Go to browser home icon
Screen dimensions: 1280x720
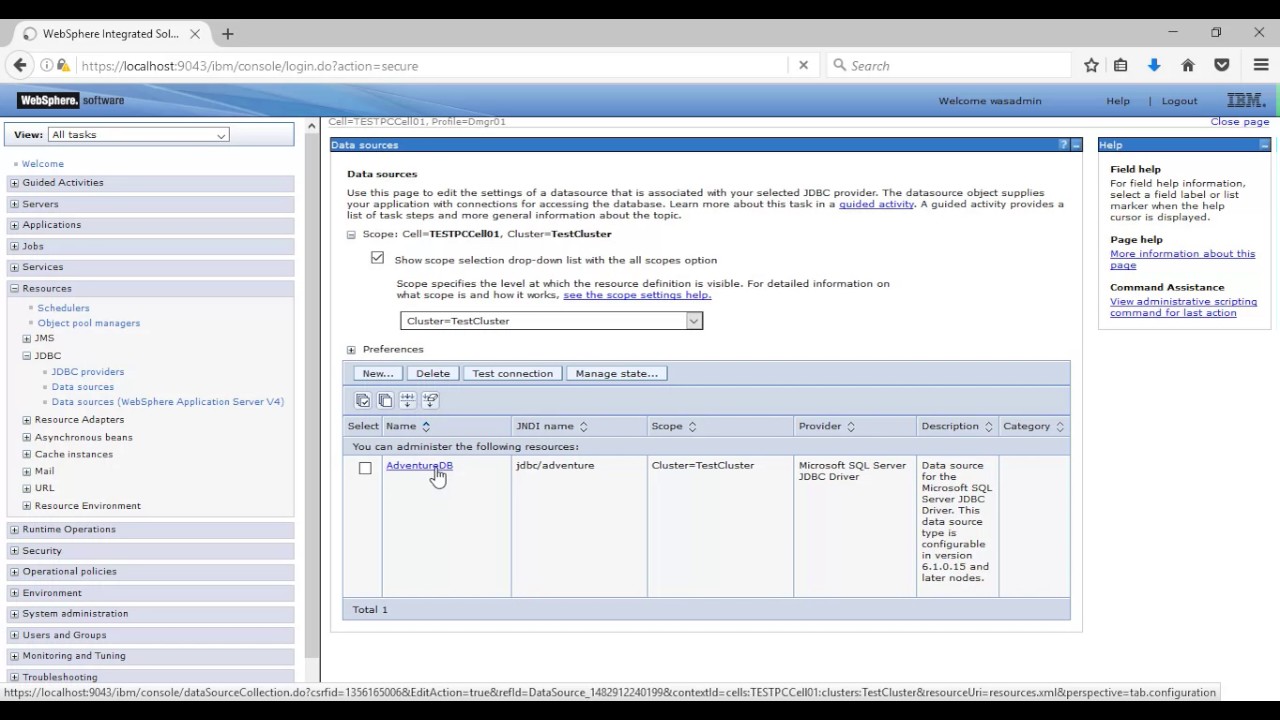click(1188, 65)
